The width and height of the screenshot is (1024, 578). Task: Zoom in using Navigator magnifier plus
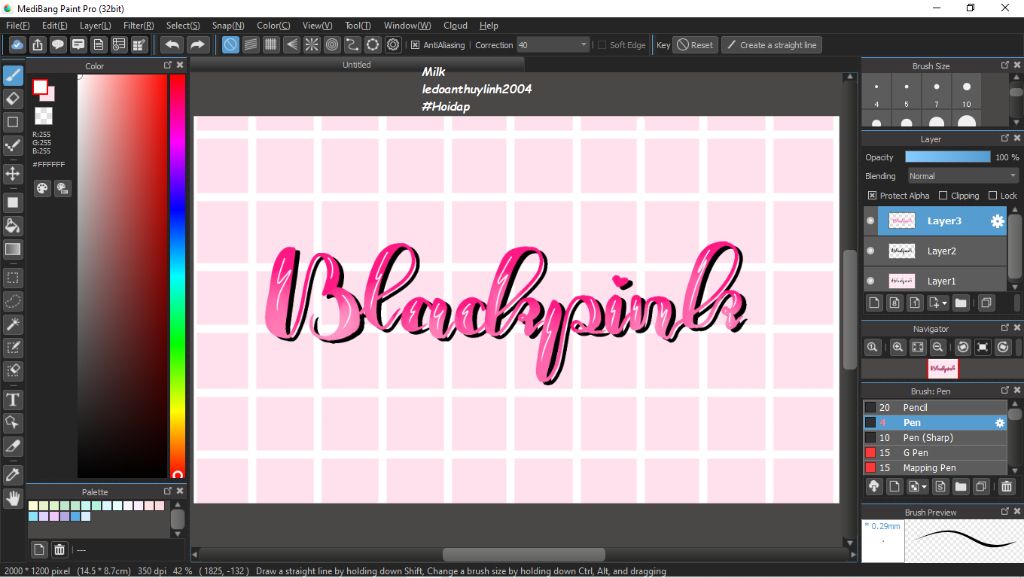(x=897, y=347)
